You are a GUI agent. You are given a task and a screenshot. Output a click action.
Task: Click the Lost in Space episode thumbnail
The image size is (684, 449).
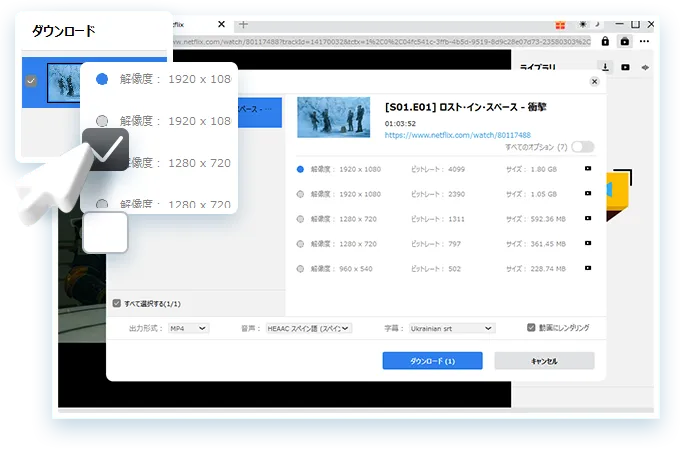(x=334, y=117)
